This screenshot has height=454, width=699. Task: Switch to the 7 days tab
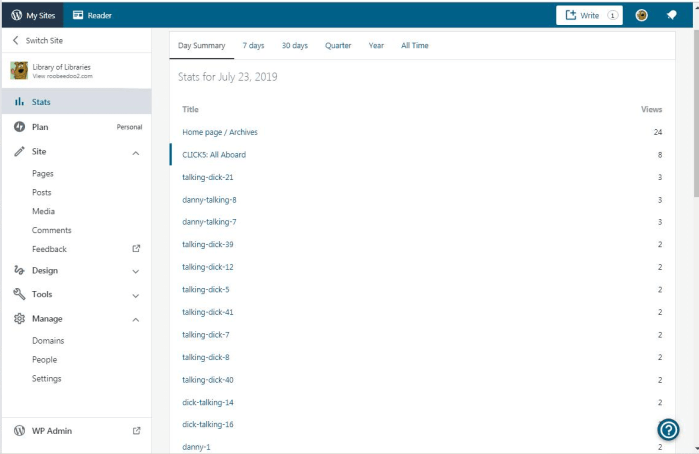tap(253, 45)
